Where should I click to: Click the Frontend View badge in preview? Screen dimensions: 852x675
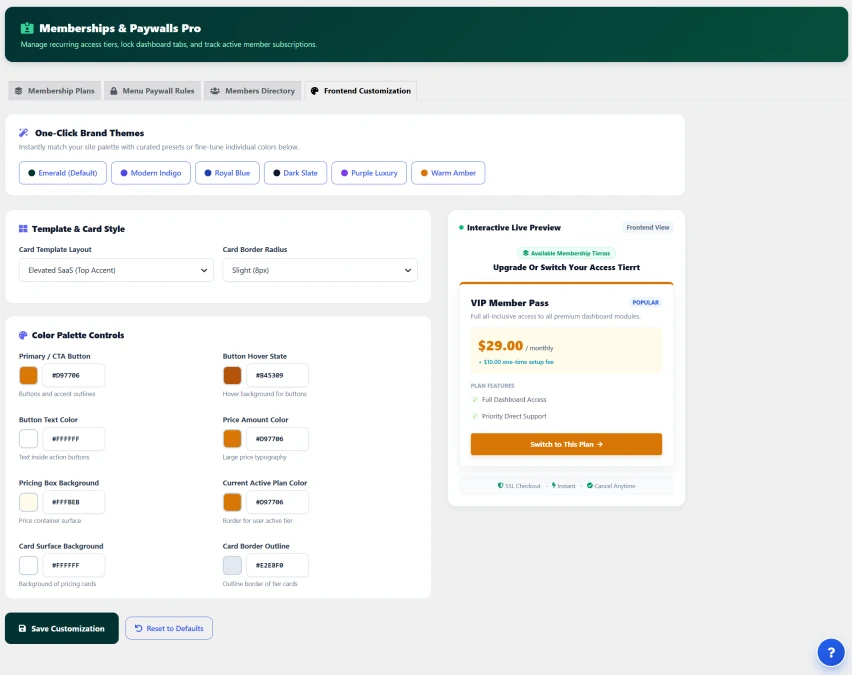(x=648, y=228)
